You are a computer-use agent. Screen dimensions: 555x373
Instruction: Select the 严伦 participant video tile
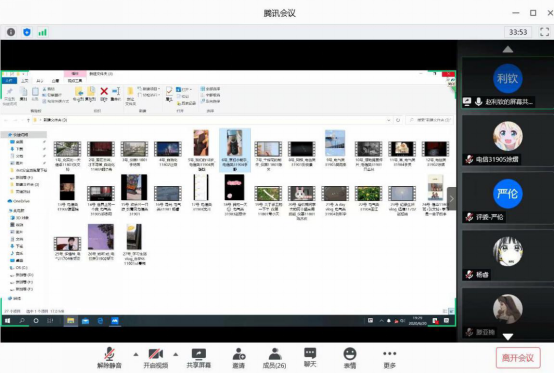(x=508, y=198)
